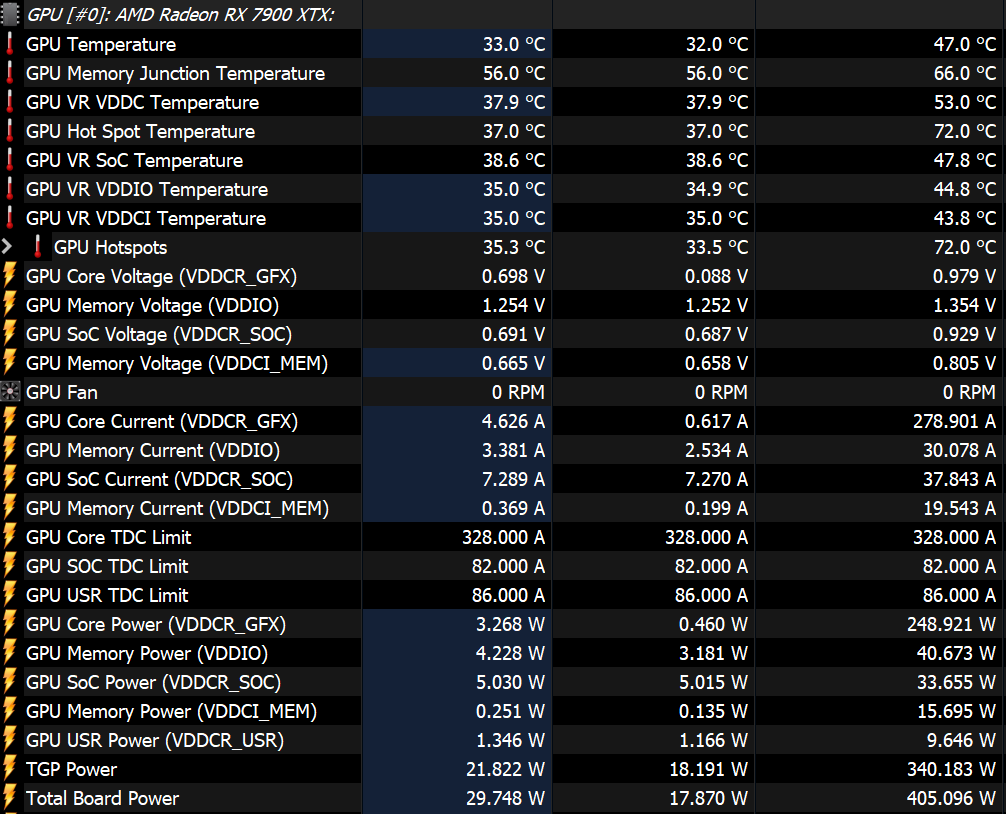Screen dimensions: 1006x814
Task: Click thermometer icon beside GPU VR VDDIO Temperature
Action: coord(10,189)
